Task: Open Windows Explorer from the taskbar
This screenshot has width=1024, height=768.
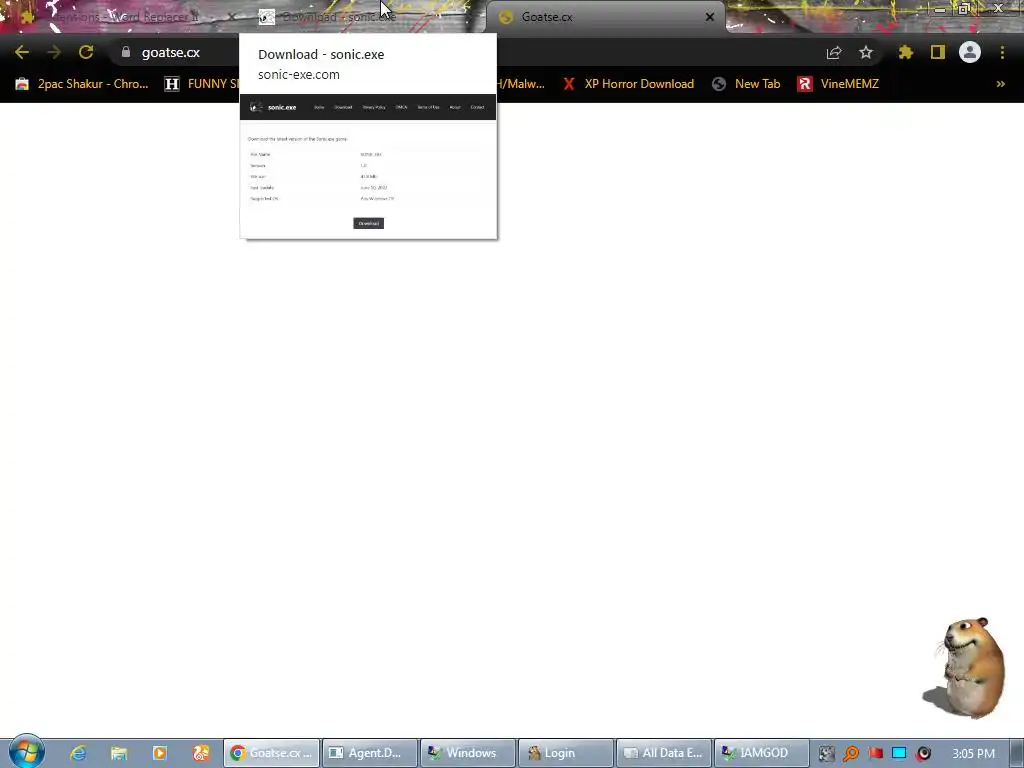Action: coord(119,753)
